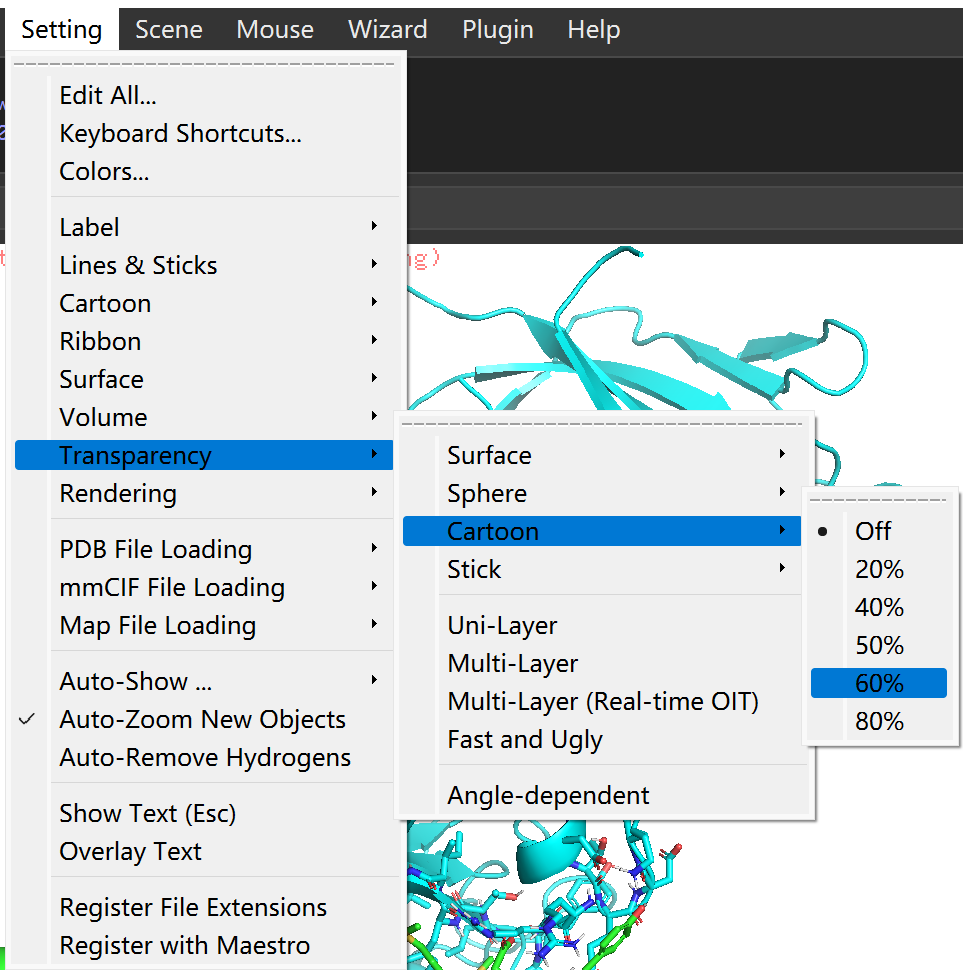Click Register with Maestro
The height and width of the screenshot is (970, 963).
tap(185, 945)
